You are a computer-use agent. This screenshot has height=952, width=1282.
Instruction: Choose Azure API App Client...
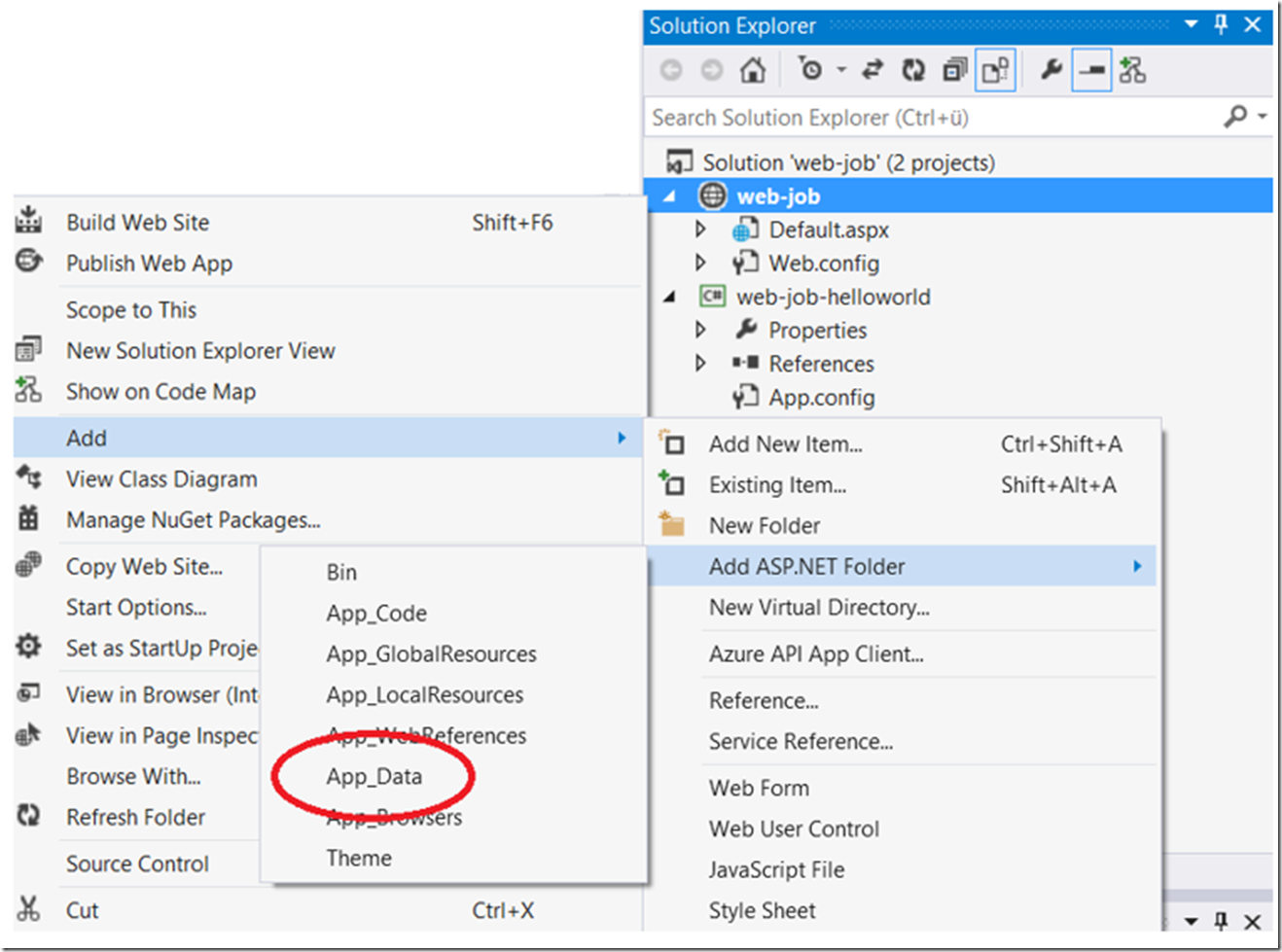[x=903, y=654]
